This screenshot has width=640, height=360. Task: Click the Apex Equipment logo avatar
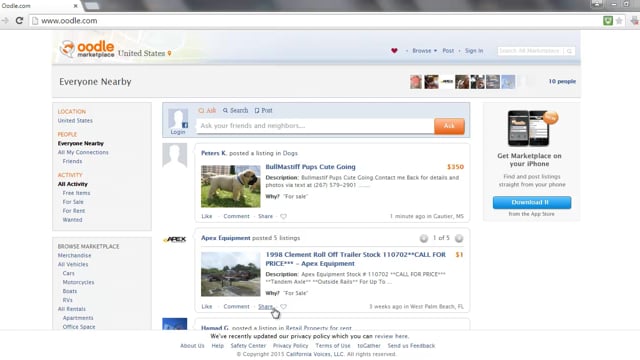pyautogui.click(x=175, y=240)
